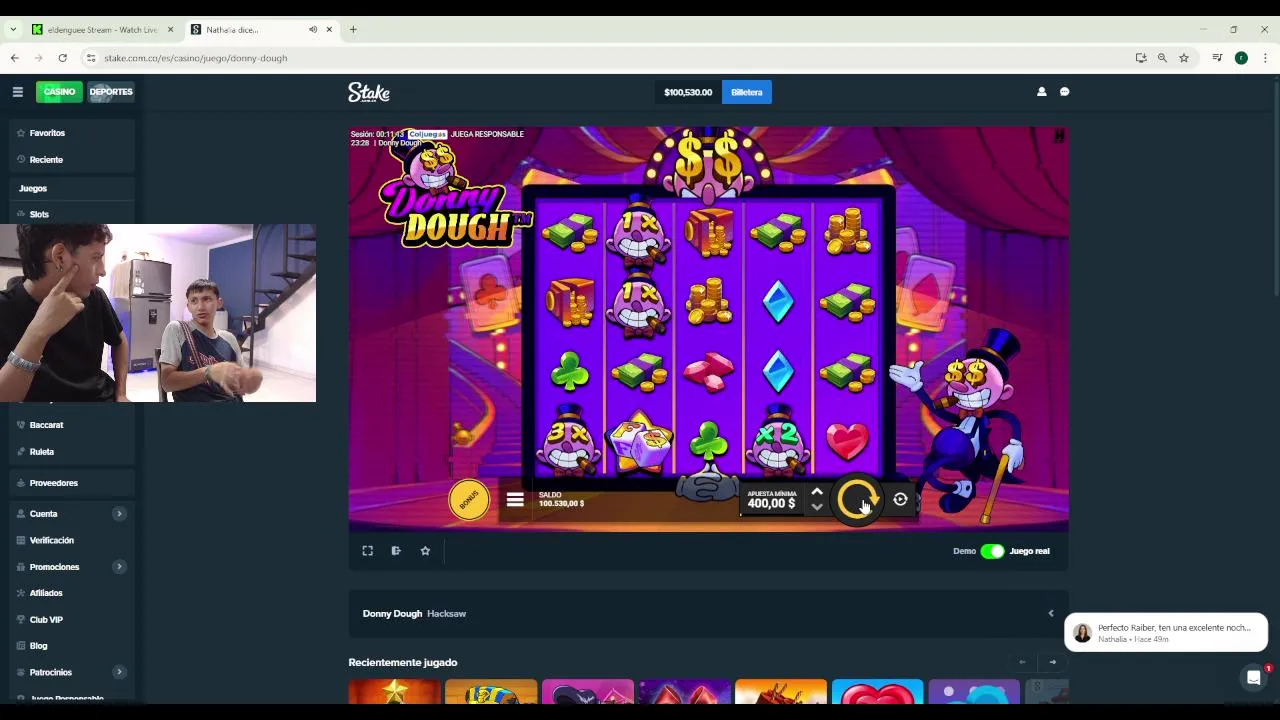Screen dimensions: 1280x720
Task: Bookmark this page with the star icon
Action: [1184, 58]
